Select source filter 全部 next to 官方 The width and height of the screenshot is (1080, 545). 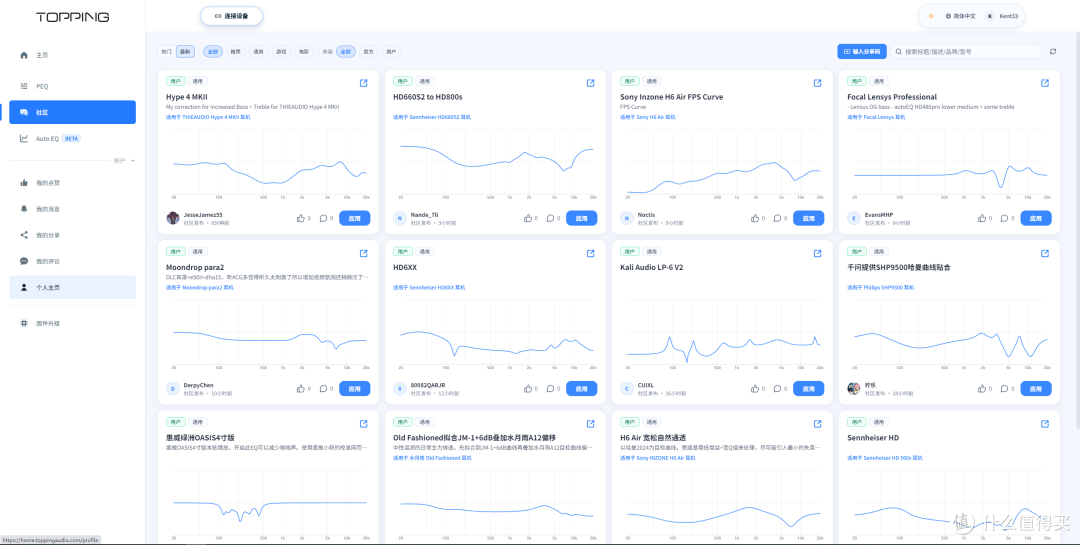346,52
